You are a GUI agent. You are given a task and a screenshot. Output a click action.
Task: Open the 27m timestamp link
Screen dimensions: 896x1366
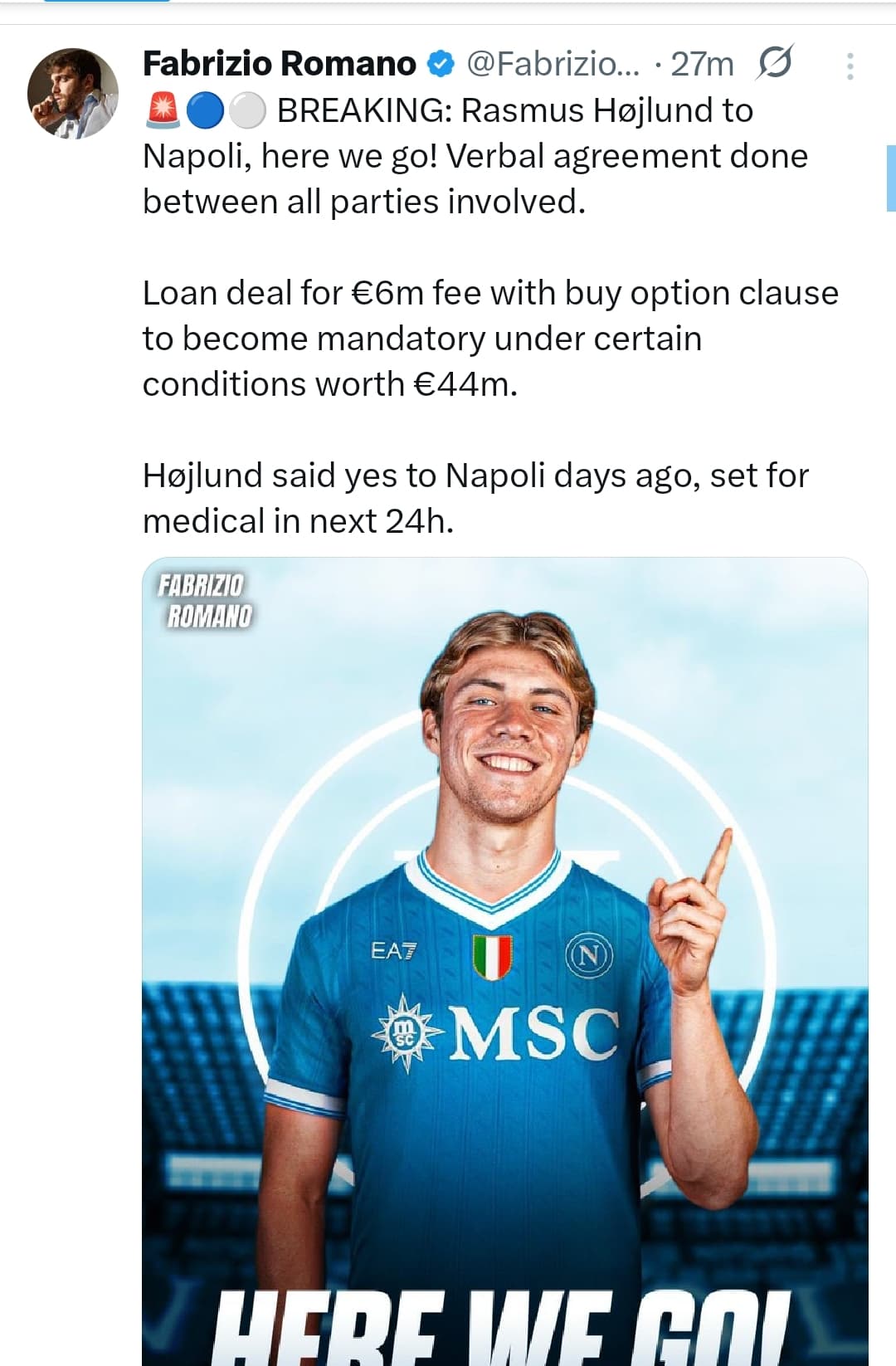coord(702,64)
